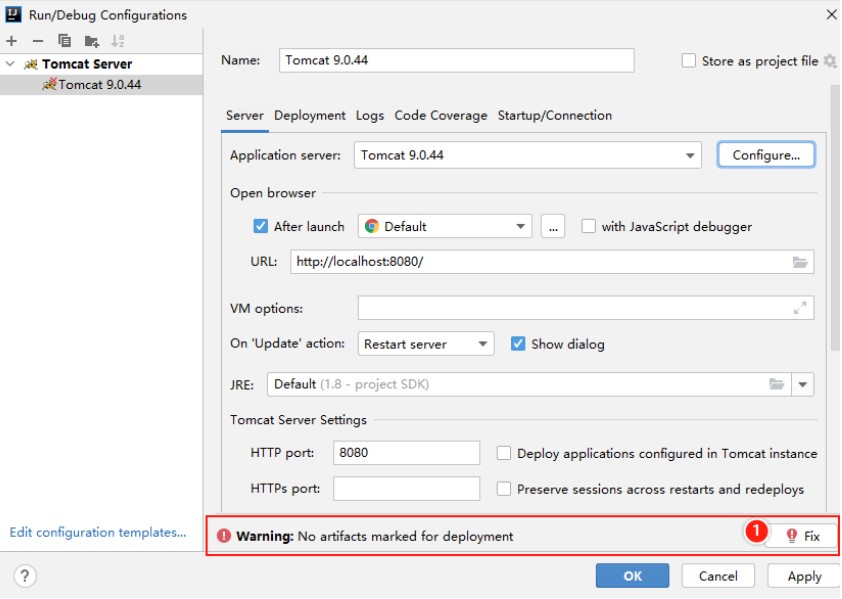This screenshot has width=842, height=599.
Task: Click the Apply button
Action: [804, 576]
